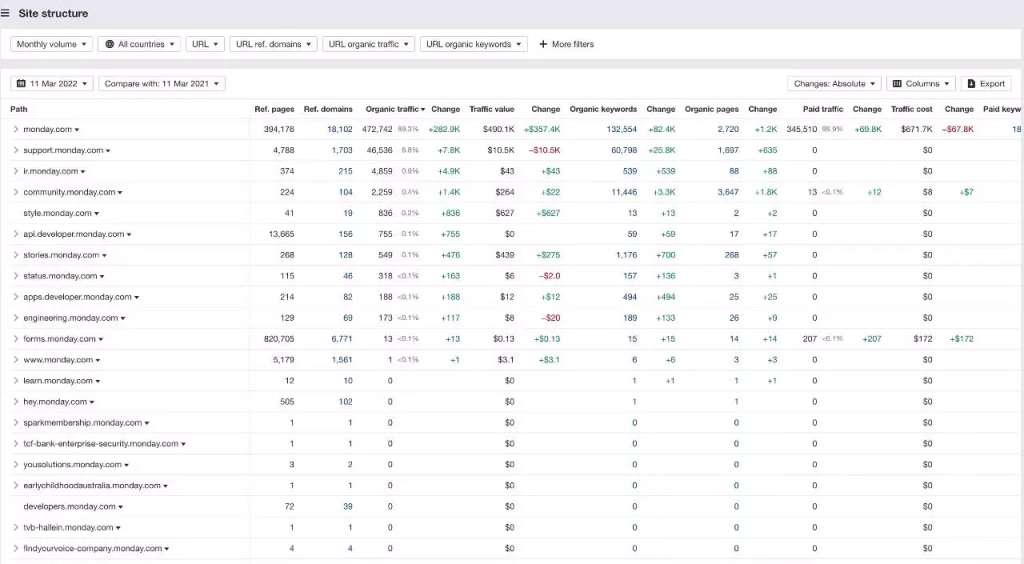This screenshot has width=1024, height=564.
Task: Click ref. pages value 820,705
Action: [279, 339]
